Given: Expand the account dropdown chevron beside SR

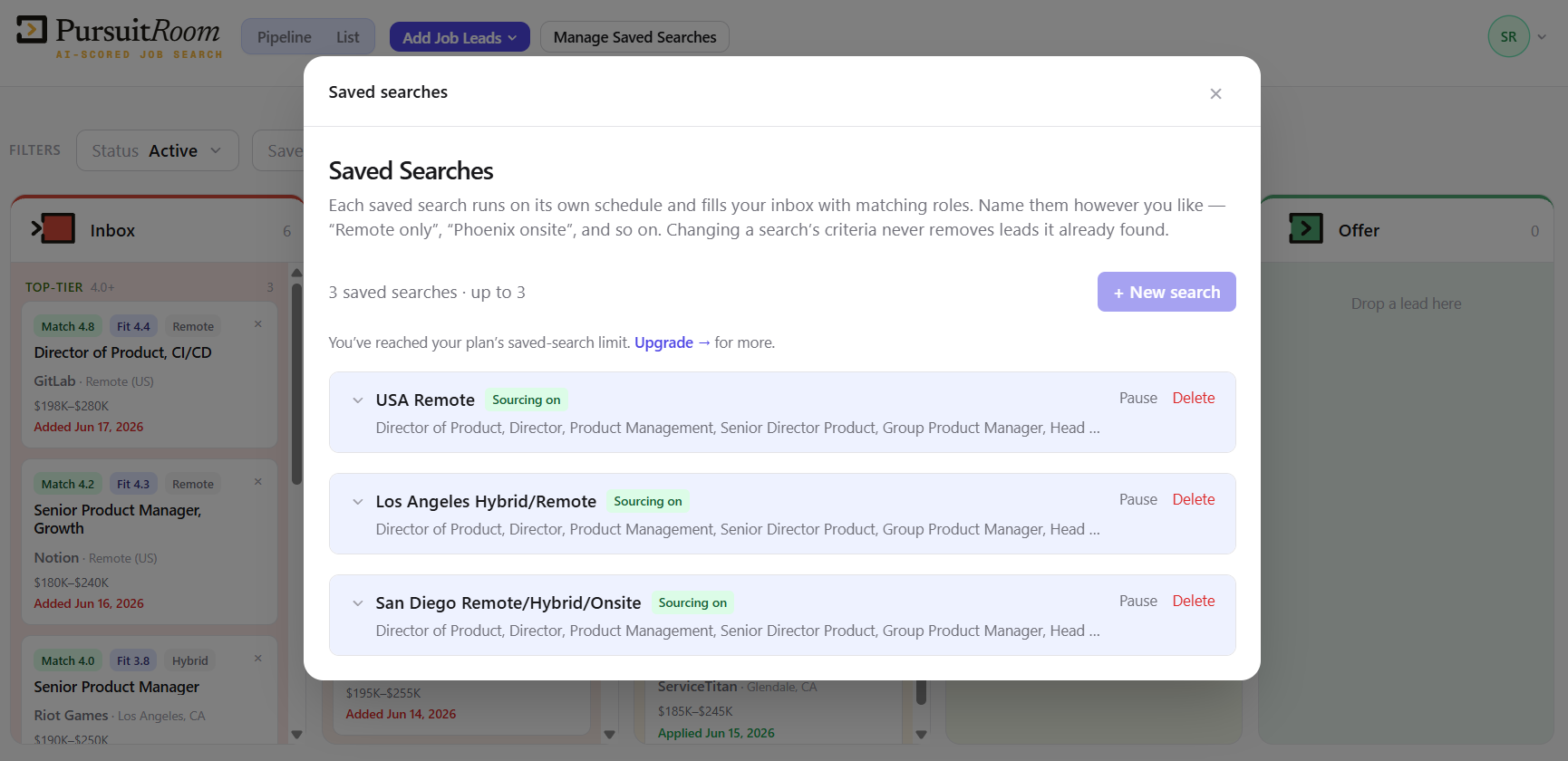Looking at the screenshot, I should [x=1542, y=37].
